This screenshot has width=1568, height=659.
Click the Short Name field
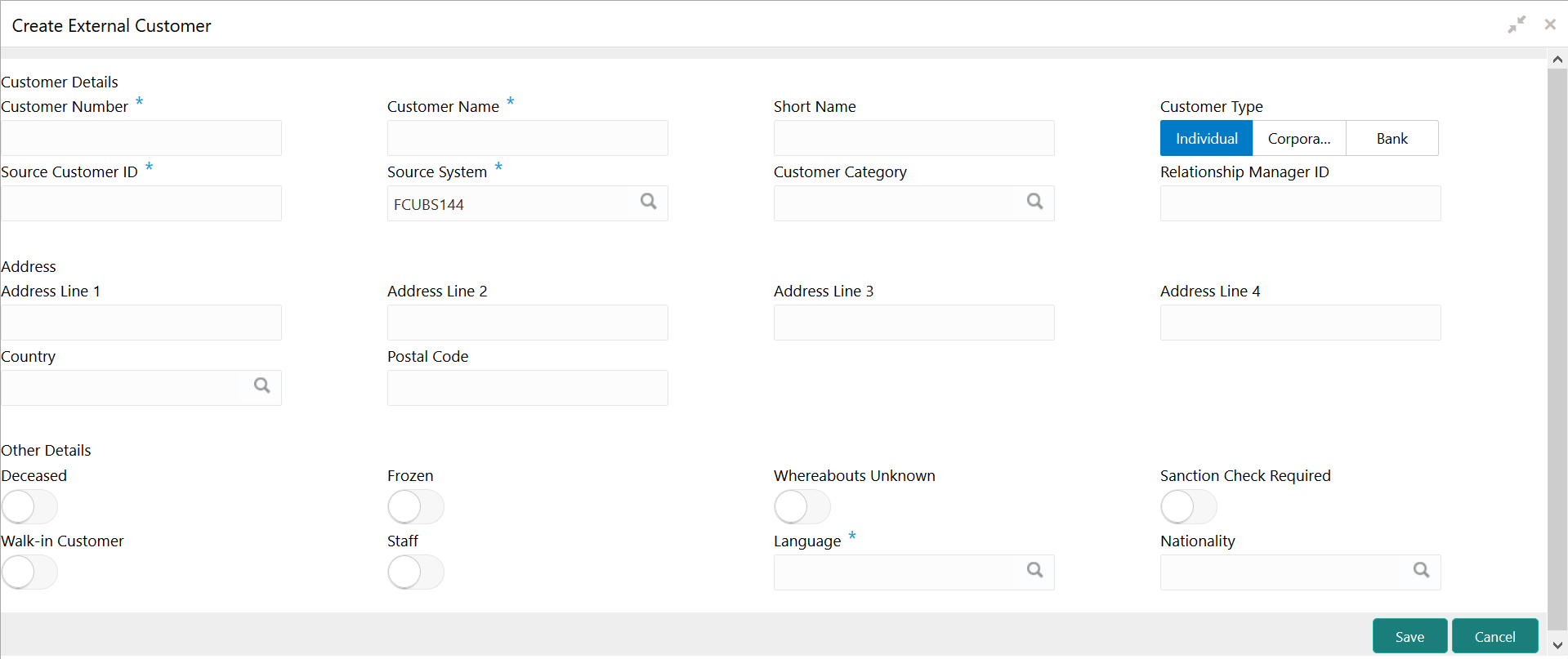(x=914, y=138)
